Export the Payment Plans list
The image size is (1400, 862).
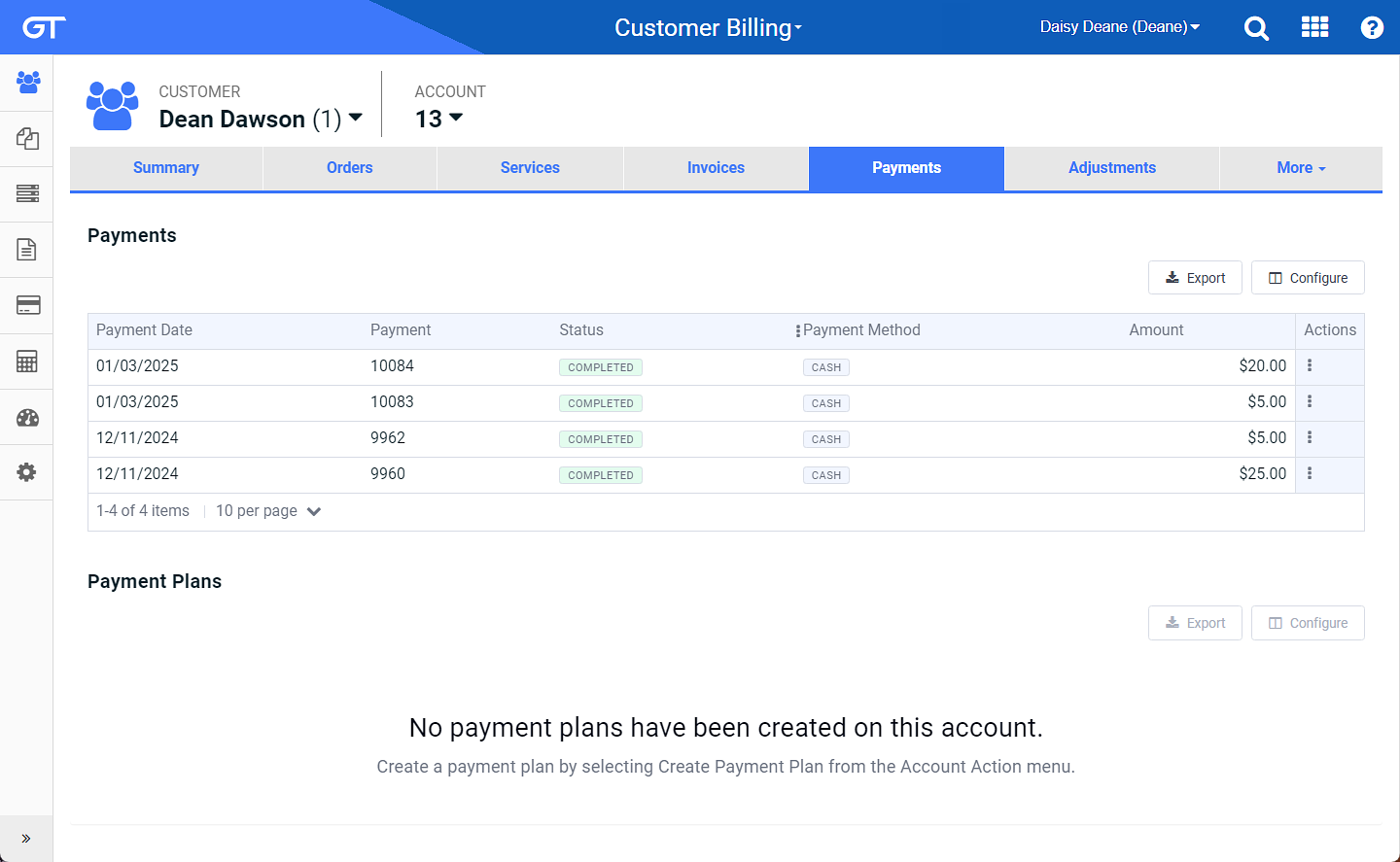point(1195,623)
